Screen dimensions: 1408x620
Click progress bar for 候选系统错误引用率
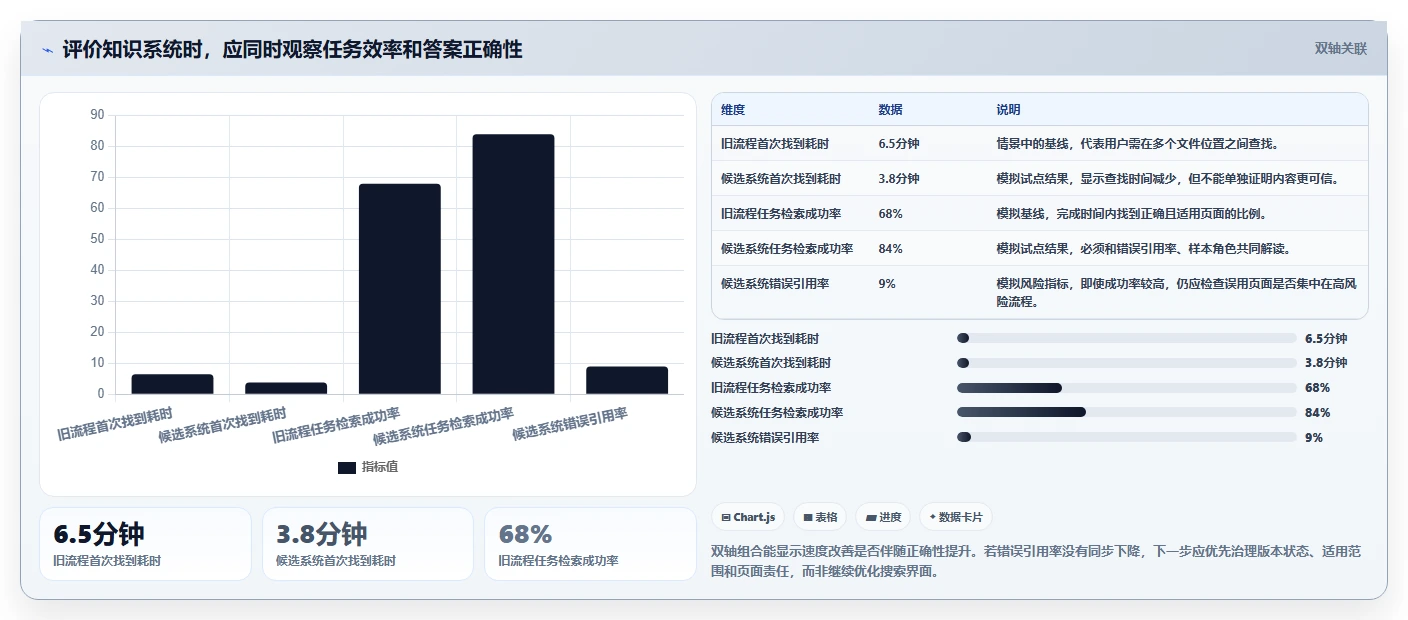[1126, 437]
